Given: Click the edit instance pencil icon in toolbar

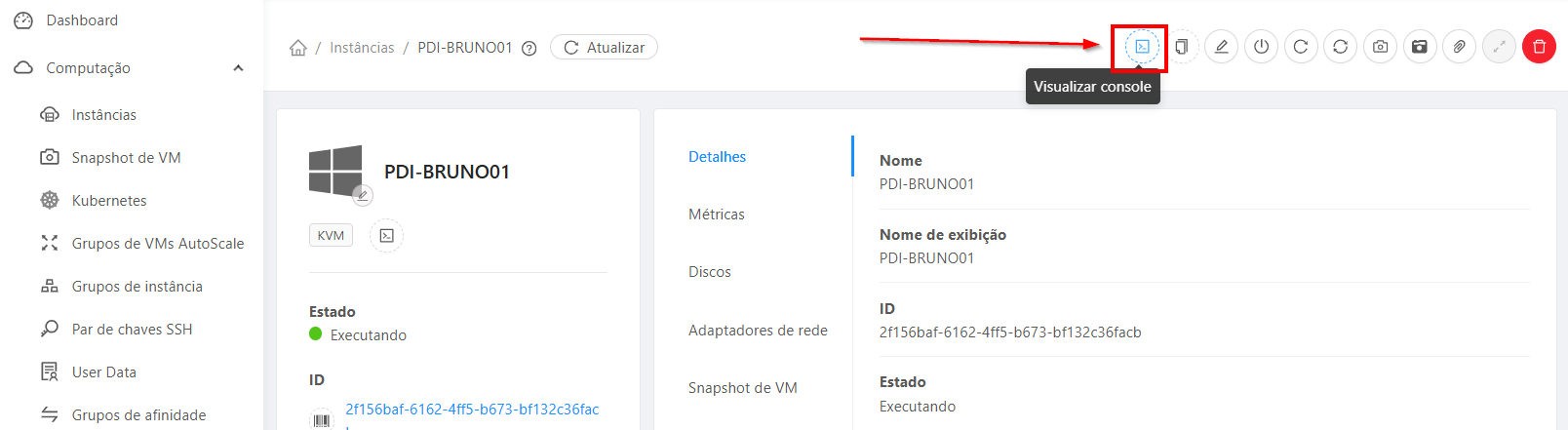Looking at the screenshot, I should (x=1221, y=47).
